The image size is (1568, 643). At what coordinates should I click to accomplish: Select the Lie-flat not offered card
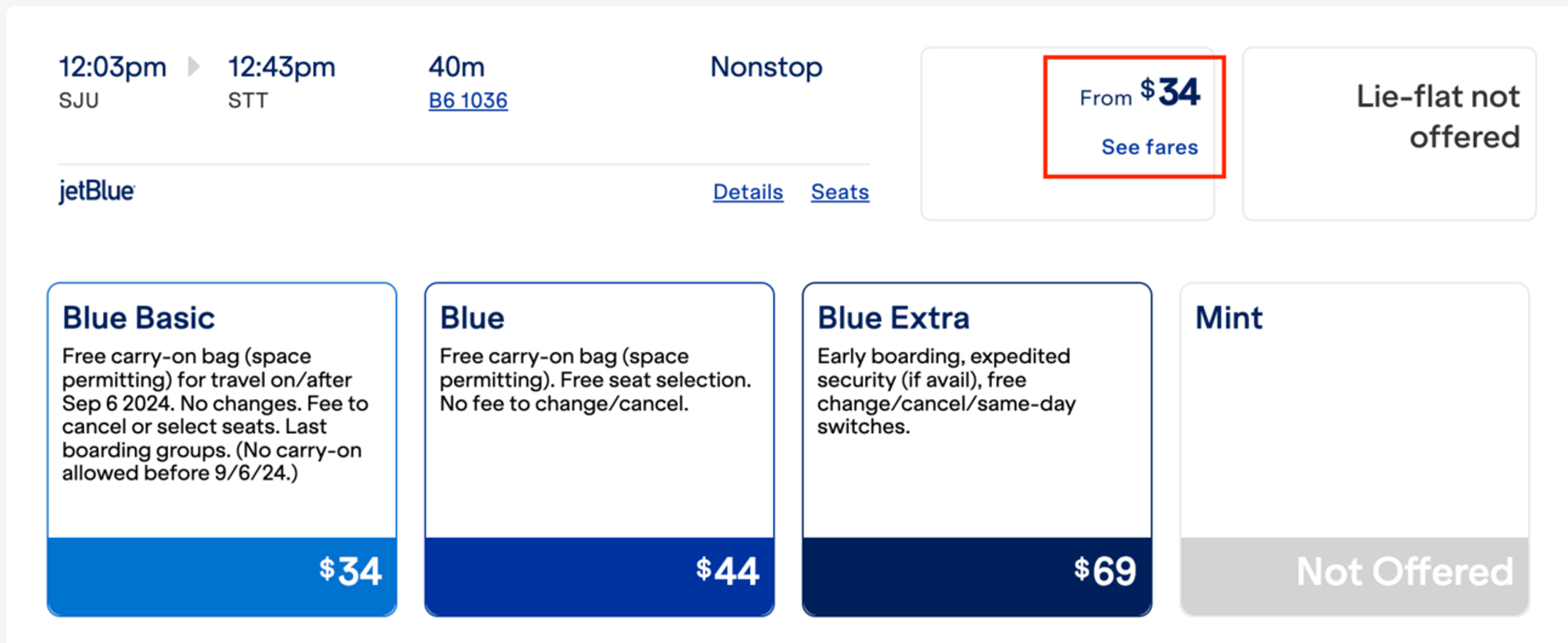point(1389,134)
